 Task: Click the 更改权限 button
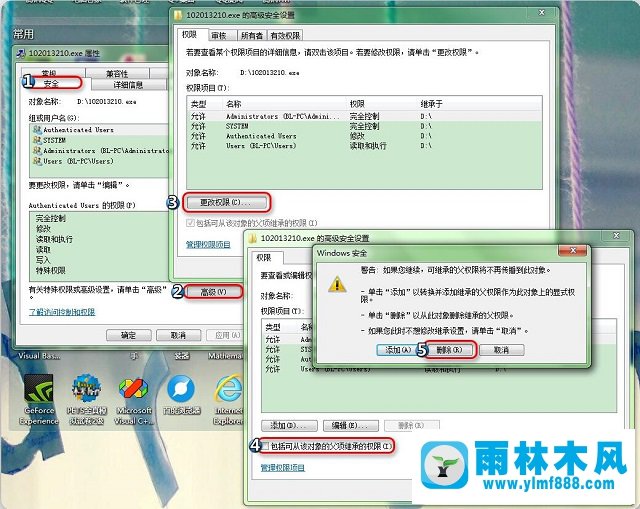tap(226, 202)
